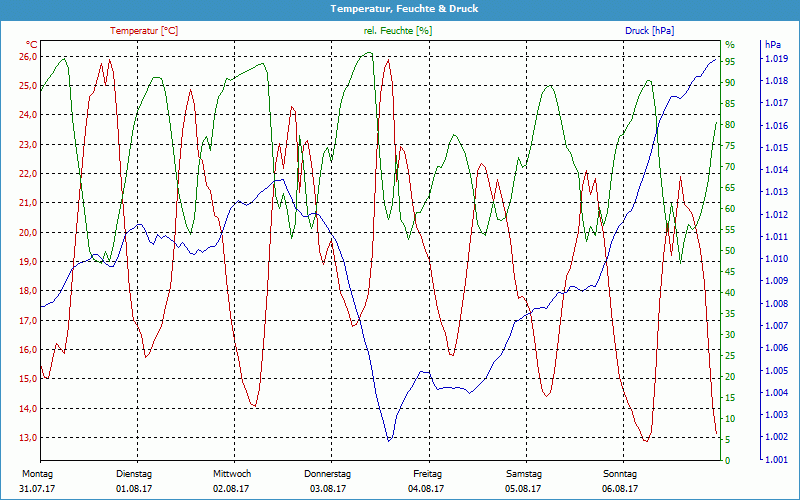Click the '15,0' temperature axis value
Viewport: 800px width, 500px height.
(28, 379)
